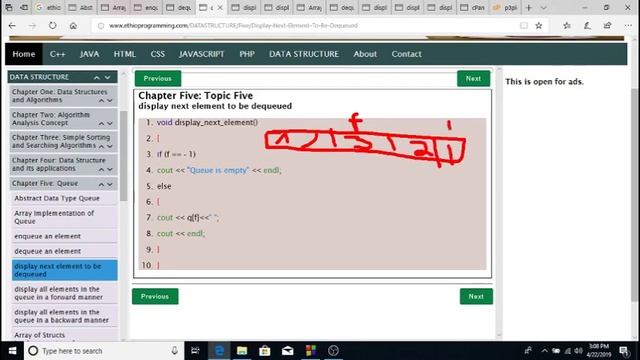Open the tabs you've set aside icon
Viewport: 640px width, 360px height.
click(9, 7)
